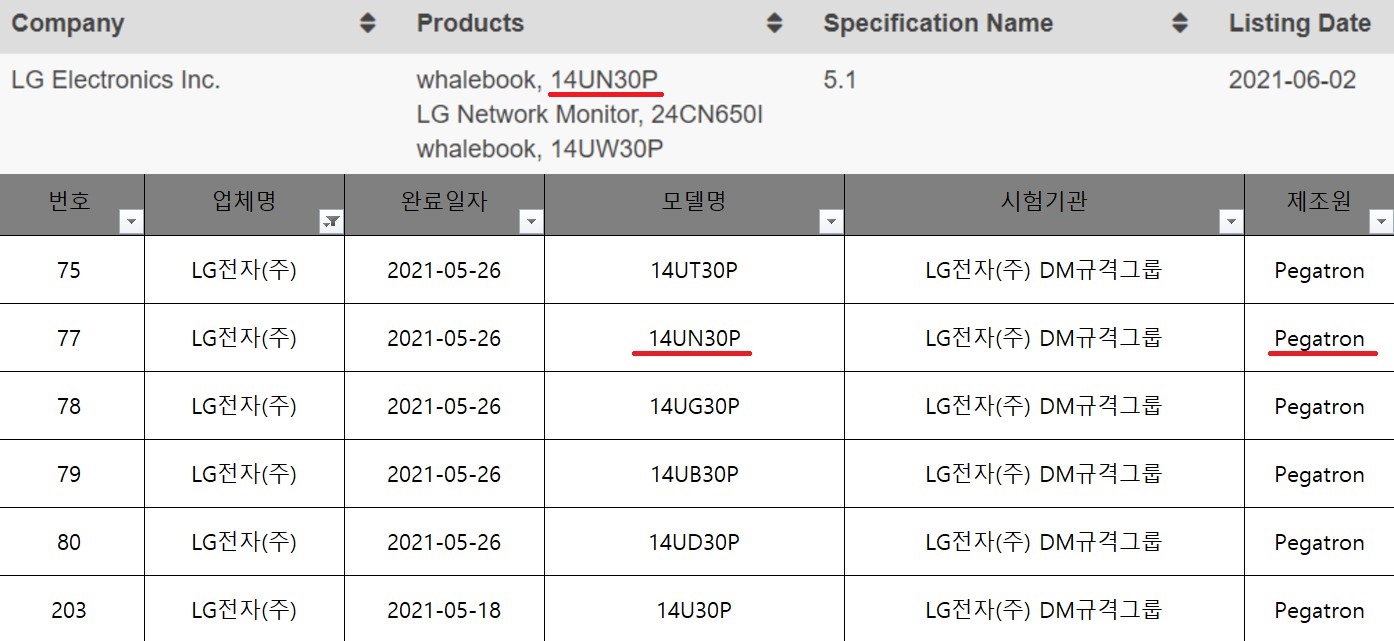This screenshot has height=641, width=1394.
Task: Click the underlined 14UN30P in Products
Action: (x=605, y=80)
